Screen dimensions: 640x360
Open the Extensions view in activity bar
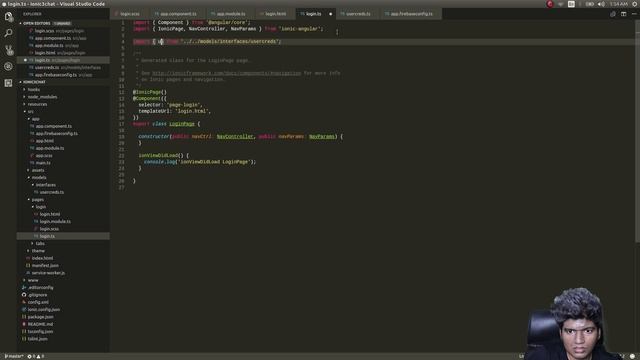click(x=8, y=83)
